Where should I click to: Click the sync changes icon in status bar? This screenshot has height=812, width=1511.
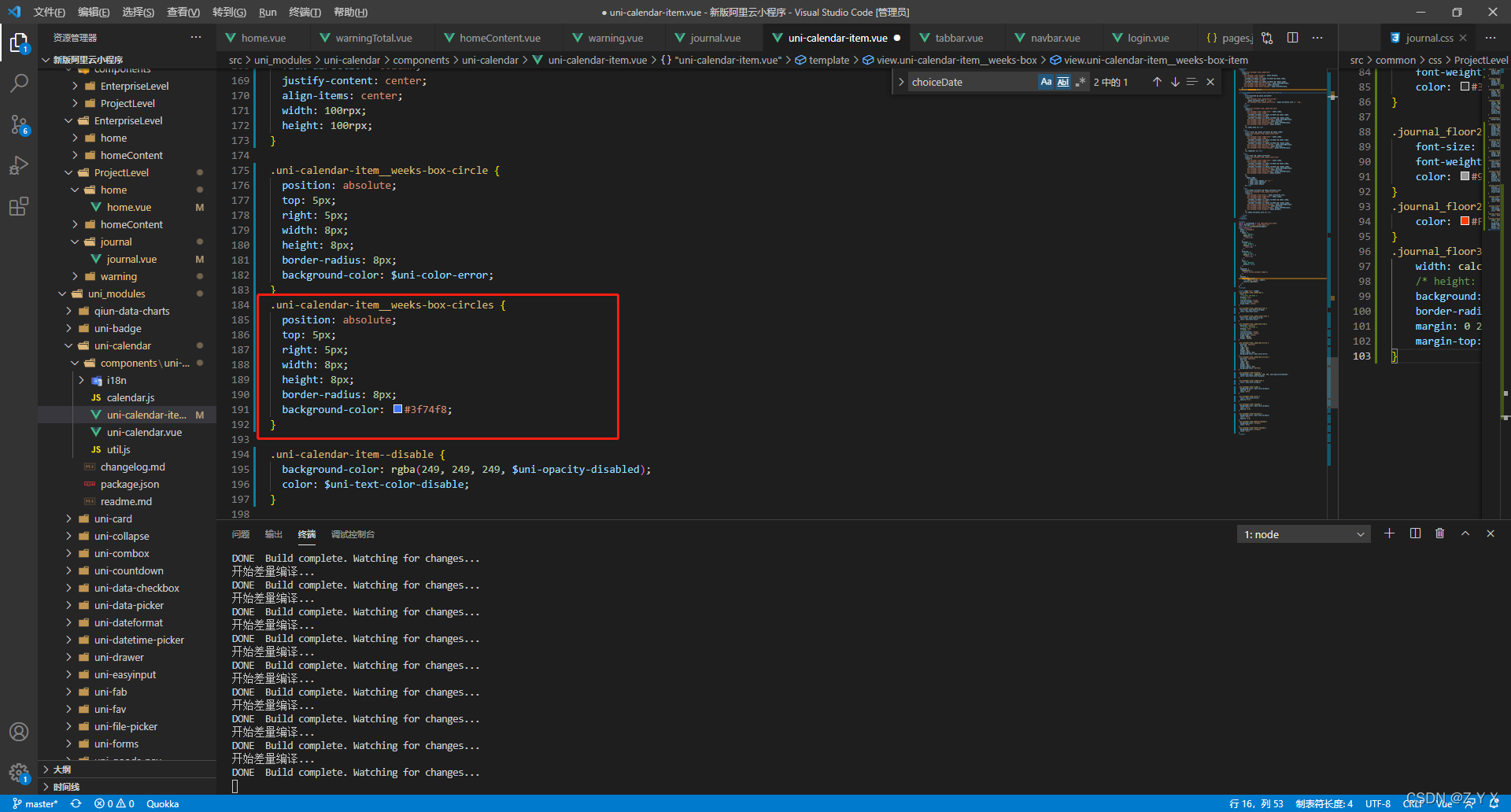(76, 803)
